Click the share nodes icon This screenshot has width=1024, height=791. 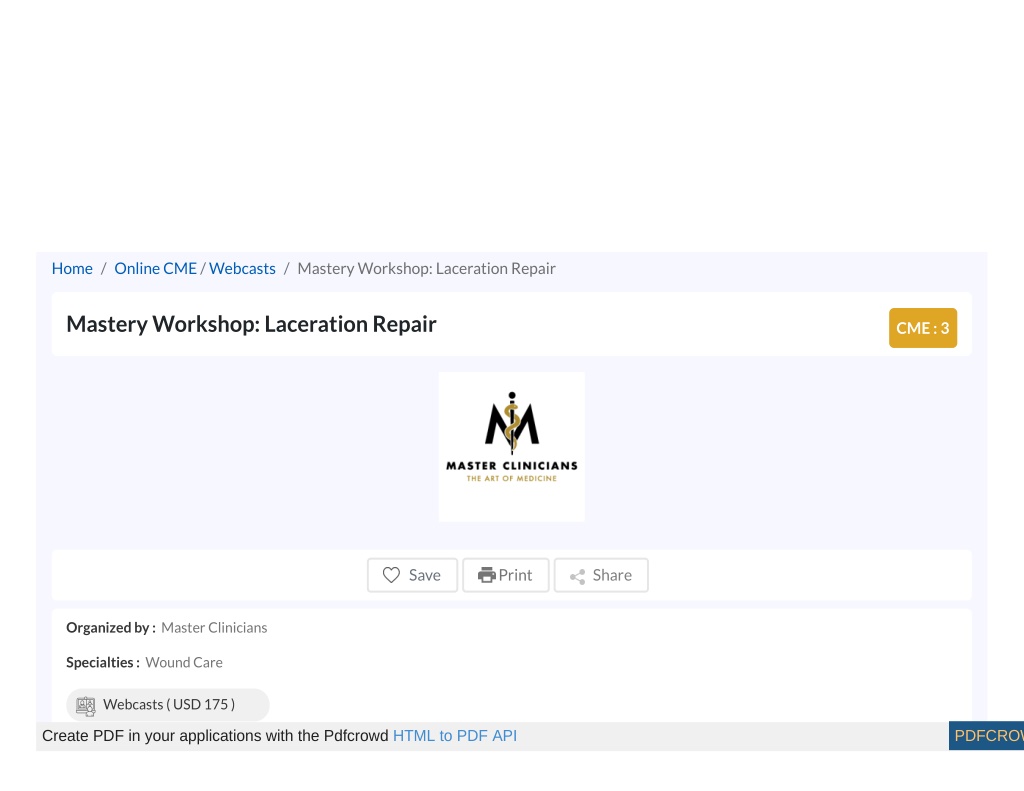point(577,576)
